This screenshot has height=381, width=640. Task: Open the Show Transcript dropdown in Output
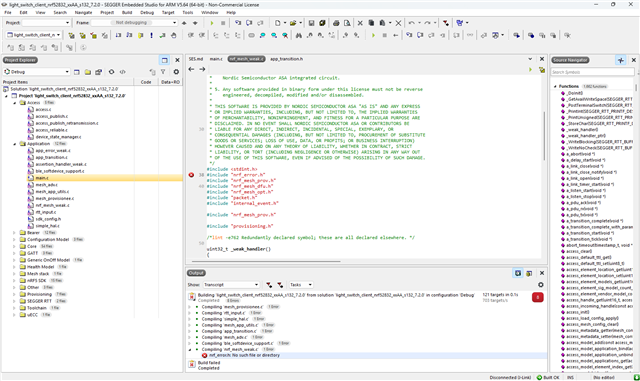coord(231,285)
